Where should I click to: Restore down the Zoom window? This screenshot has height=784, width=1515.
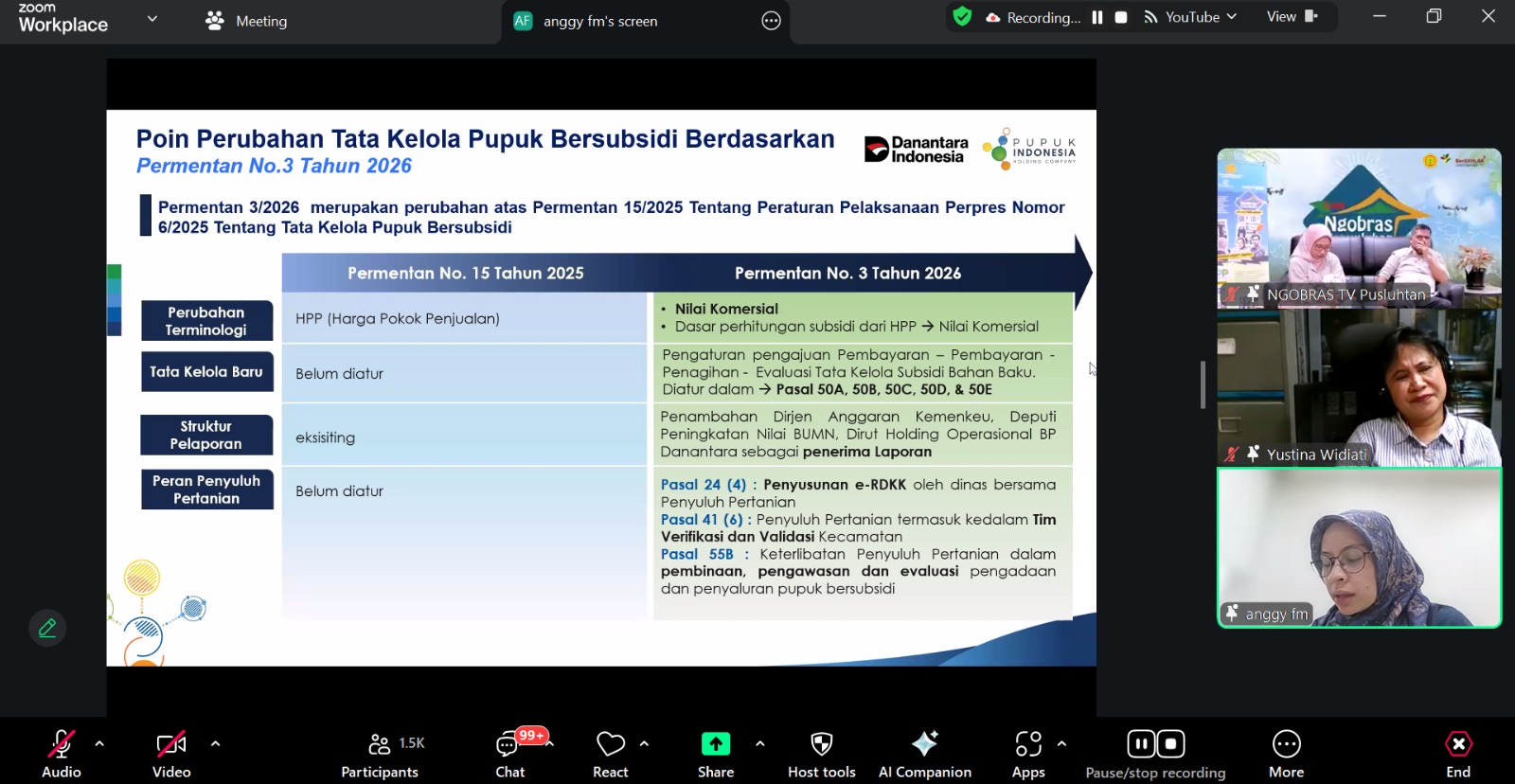pyautogui.click(x=1434, y=16)
